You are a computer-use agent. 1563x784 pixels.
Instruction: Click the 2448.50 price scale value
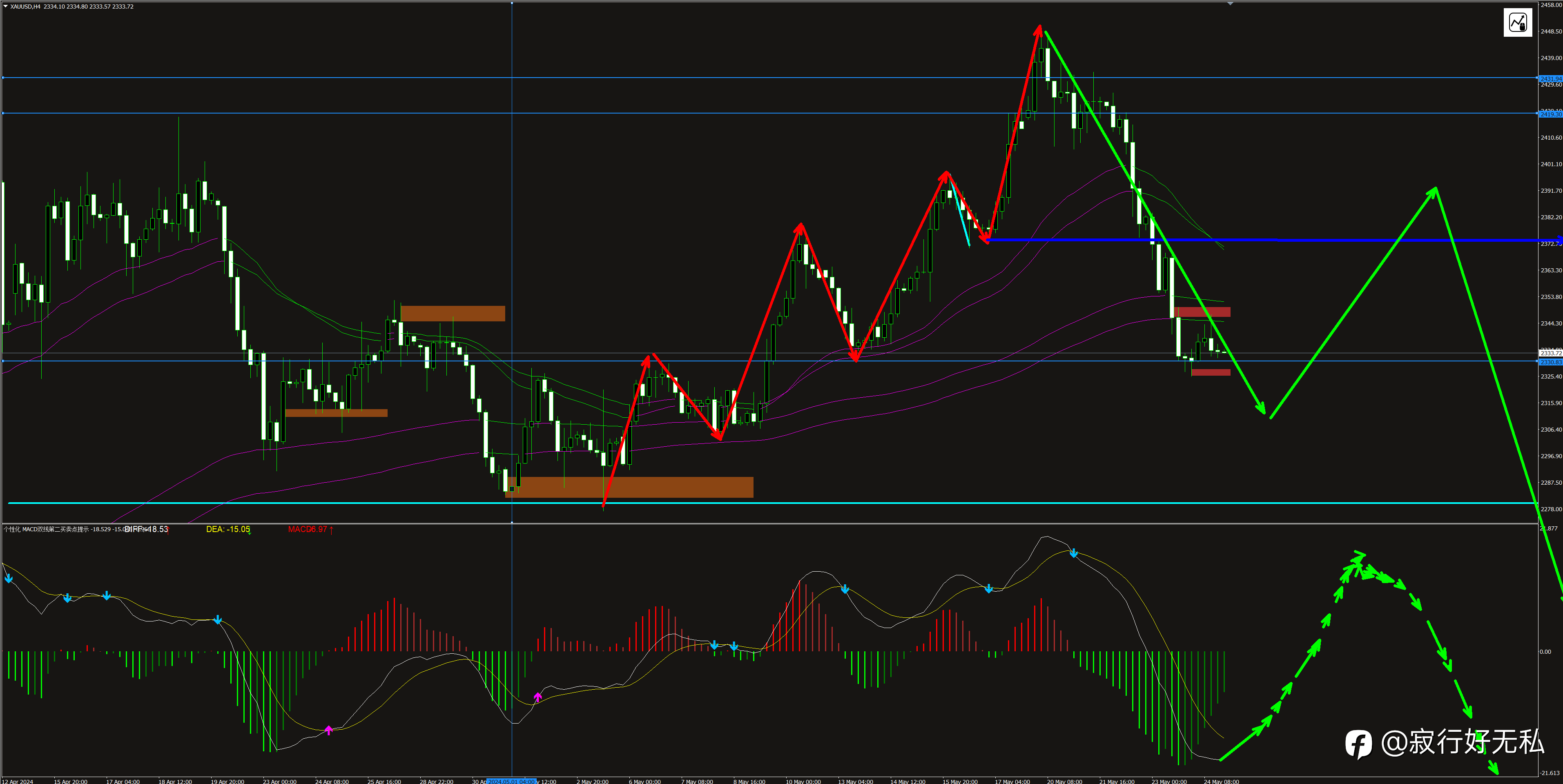tap(1552, 31)
